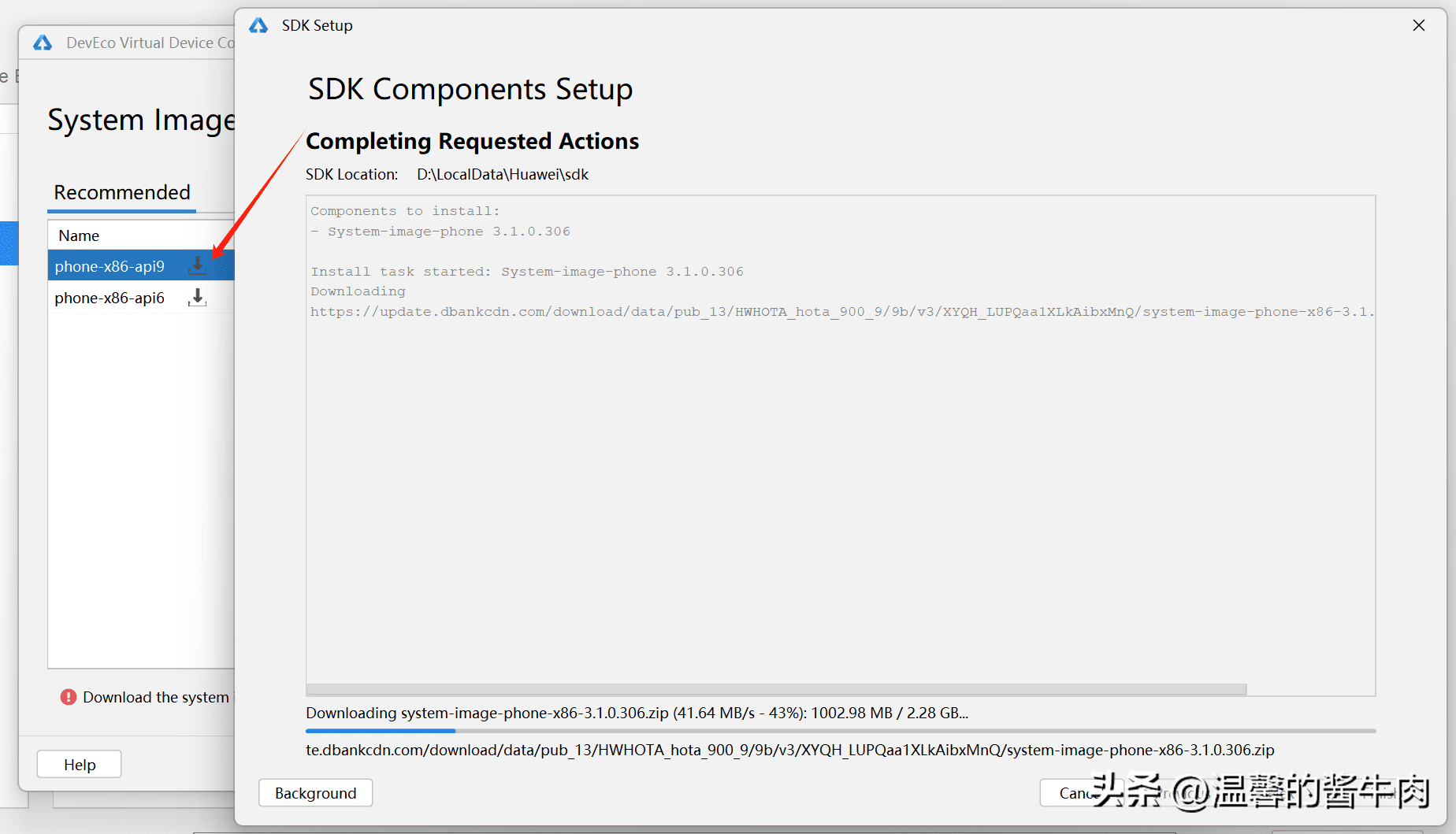1456x834 pixels.
Task: Click the blue download progress bar
Action: point(381,732)
